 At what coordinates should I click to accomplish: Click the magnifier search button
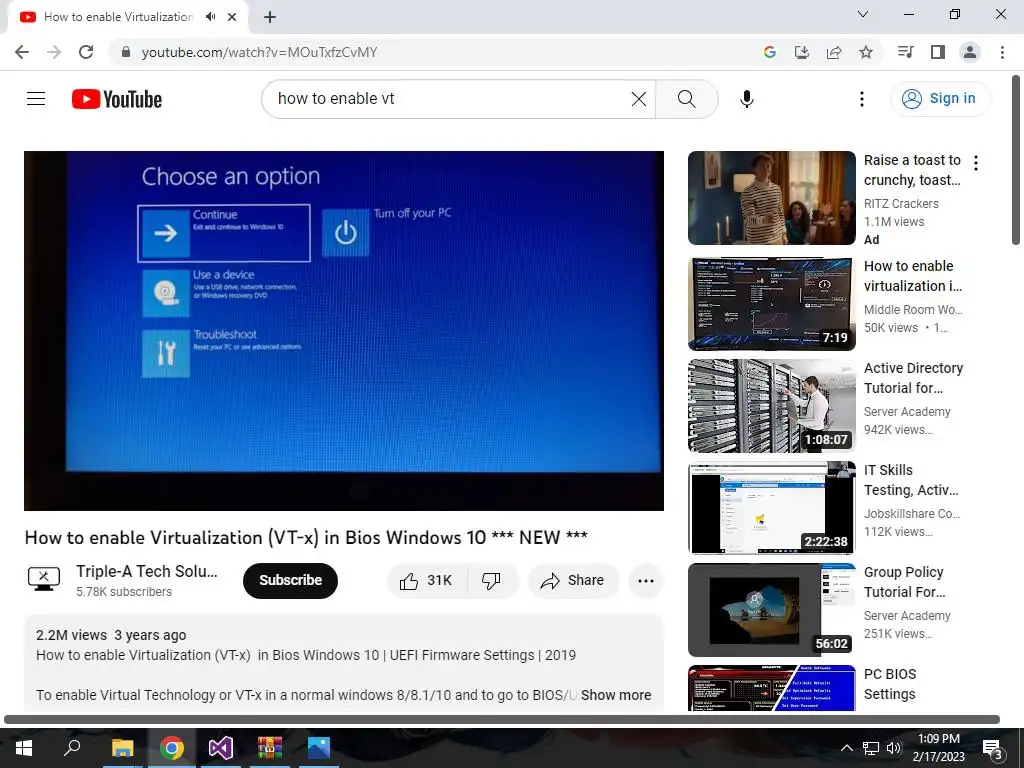(686, 99)
